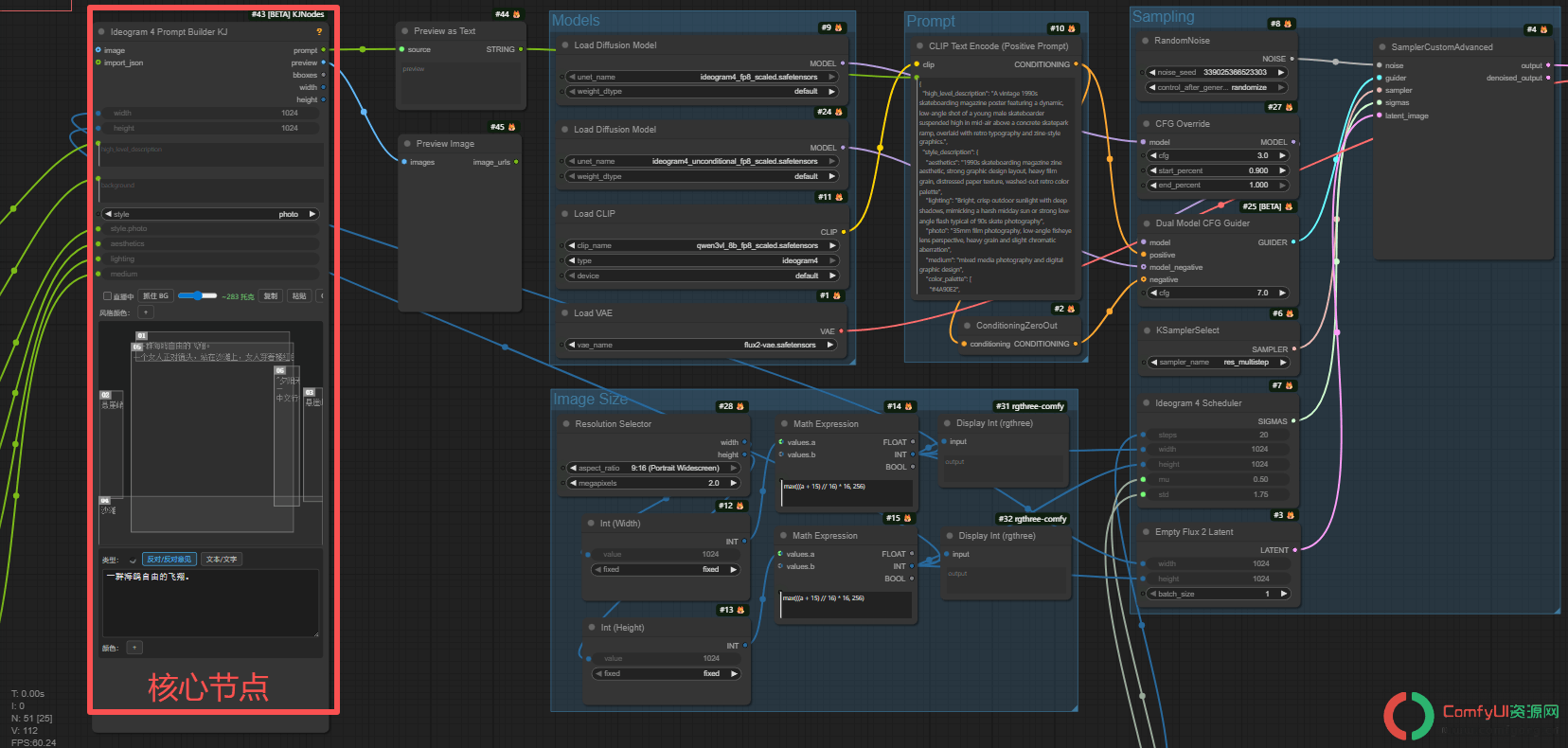Toggle the 直播中 checkbox
The height and width of the screenshot is (748, 1568).
(107, 296)
